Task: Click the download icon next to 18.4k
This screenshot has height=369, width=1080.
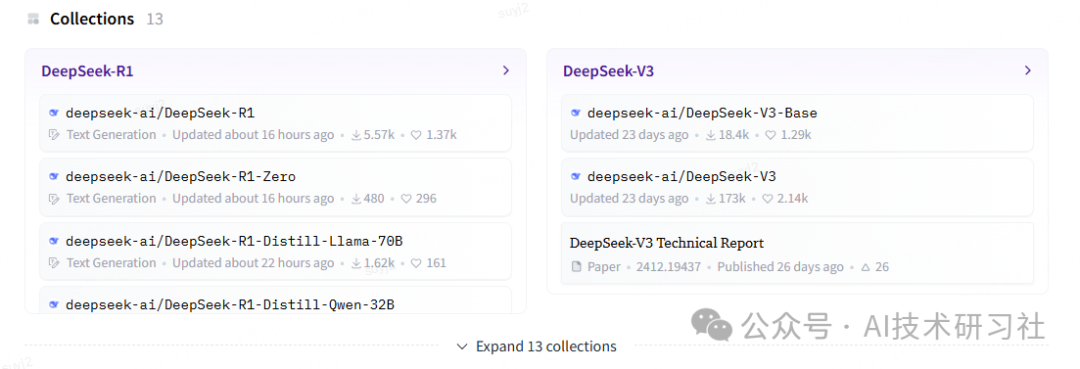Action: pyautogui.click(x=711, y=135)
